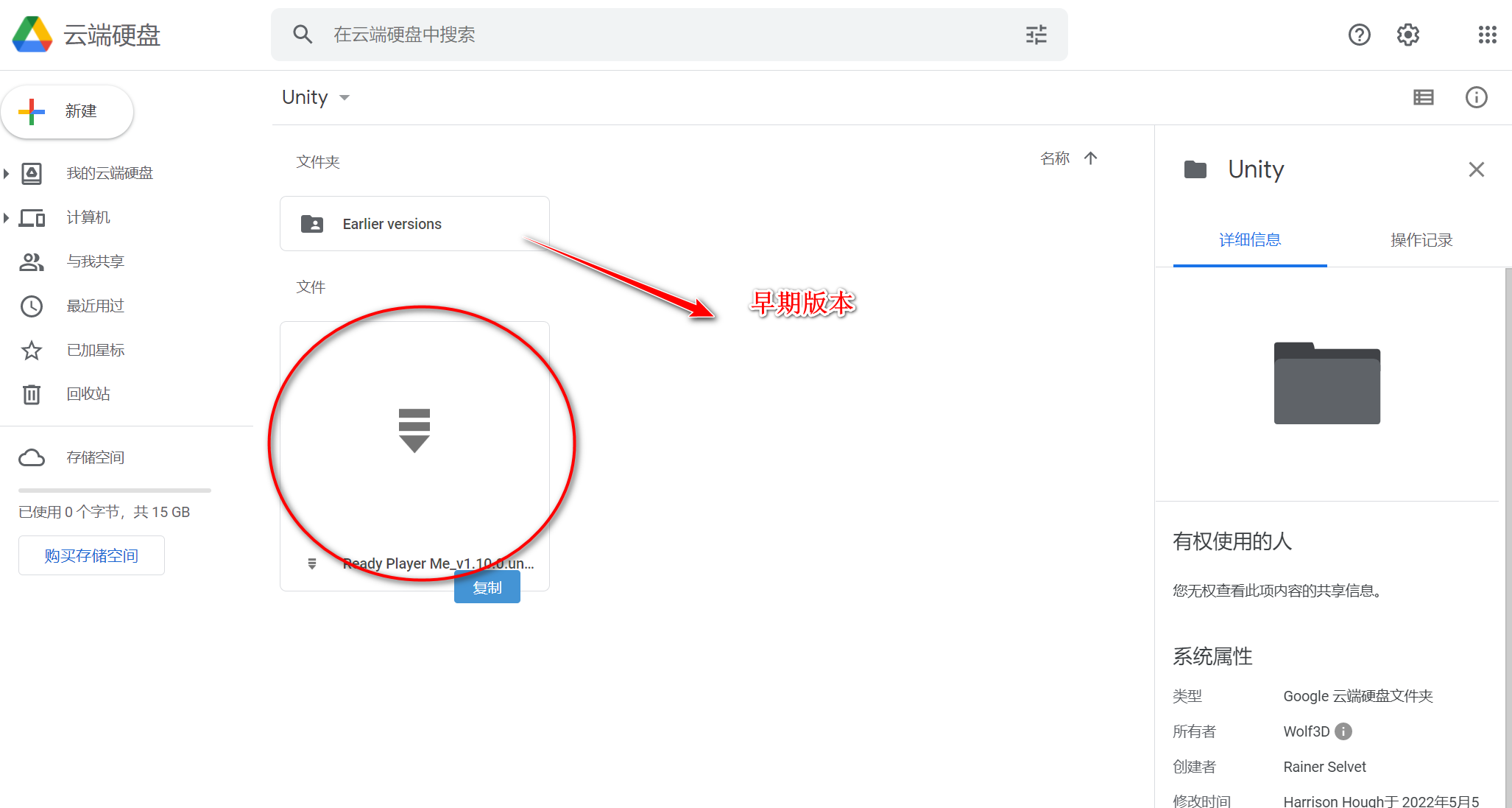Screen dimensions: 1512x808
Task: Click the storage usage progress bar
Action: [115, 490]
